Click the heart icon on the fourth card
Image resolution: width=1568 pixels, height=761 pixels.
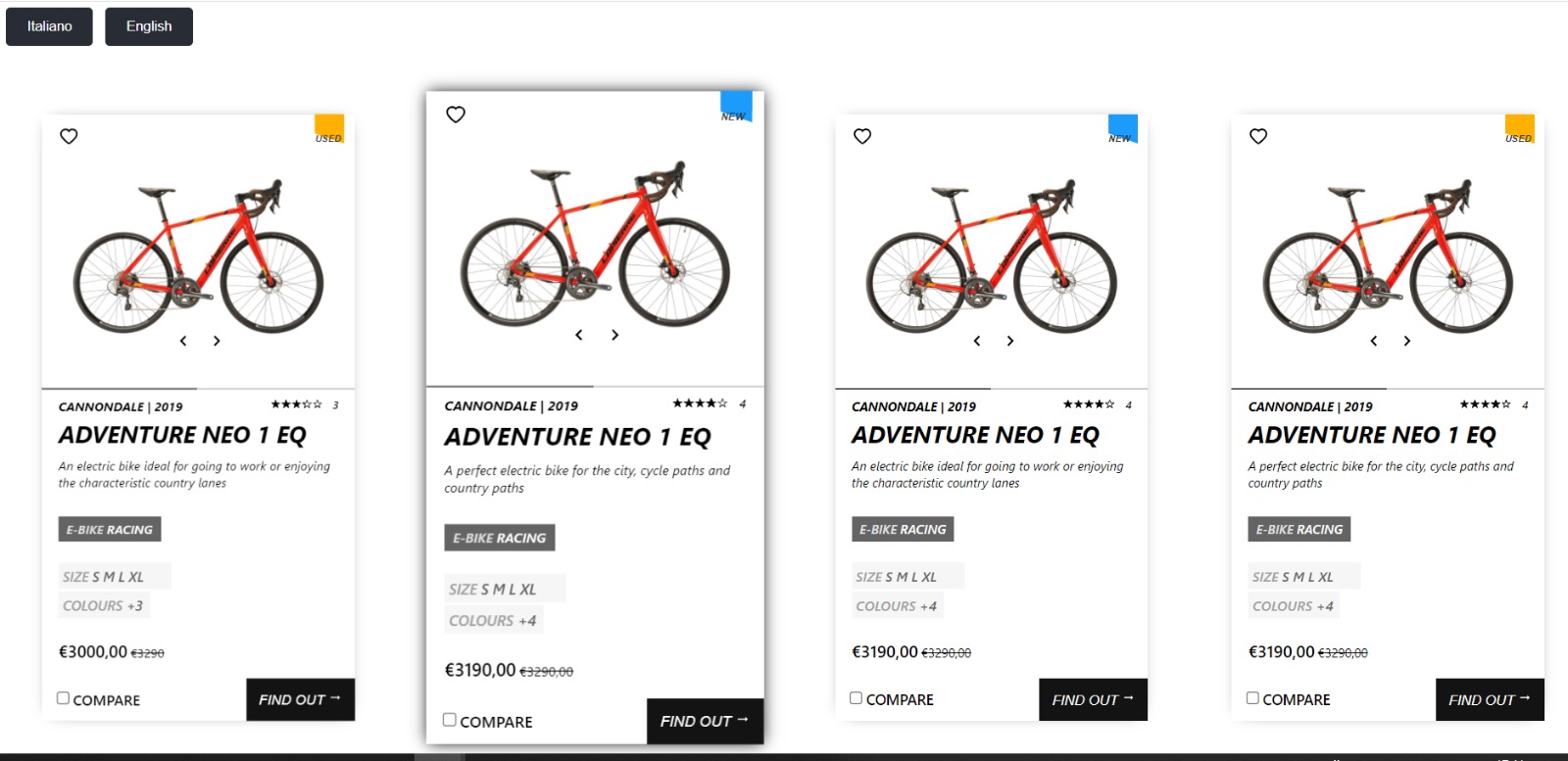coord(1258,136)
